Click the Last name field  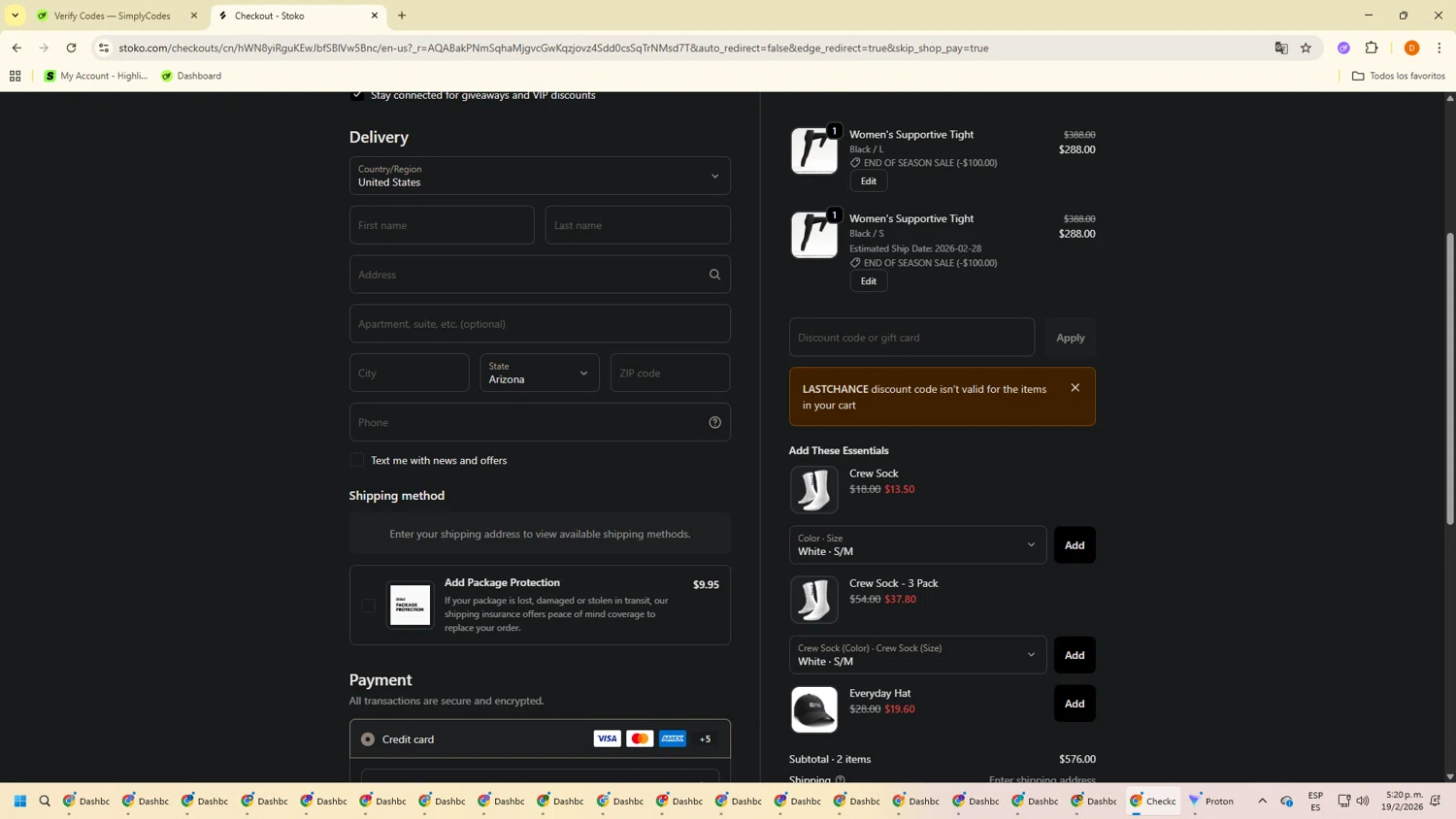pyautogui.click(x=638, y=225)
